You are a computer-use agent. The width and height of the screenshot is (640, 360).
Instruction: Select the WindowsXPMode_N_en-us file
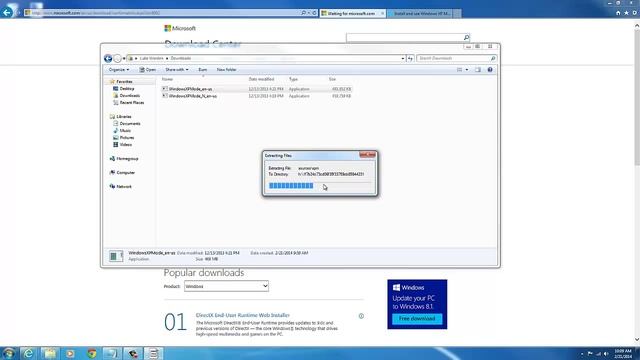pyautogui.click(x=193, y=96)
